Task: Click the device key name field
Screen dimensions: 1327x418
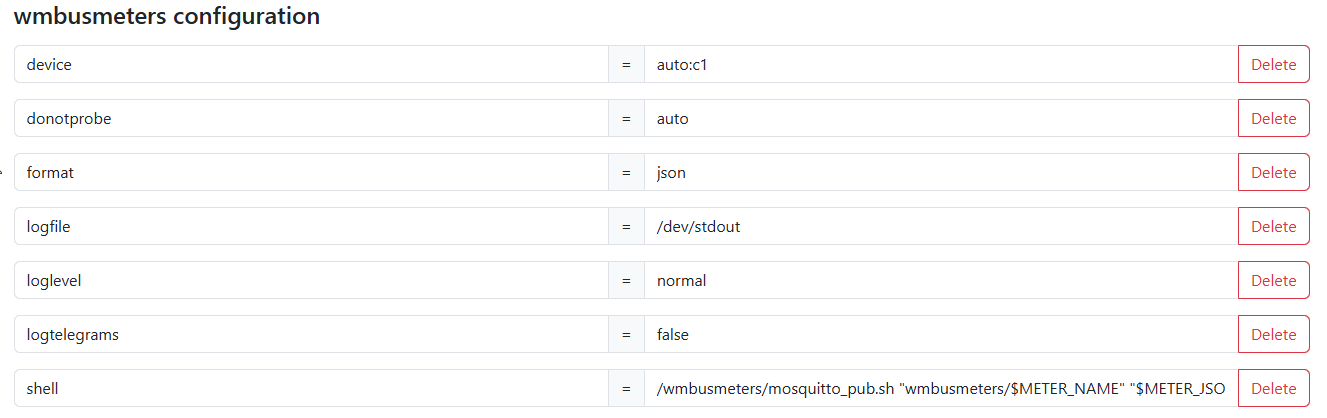Action: pos(311,64)
